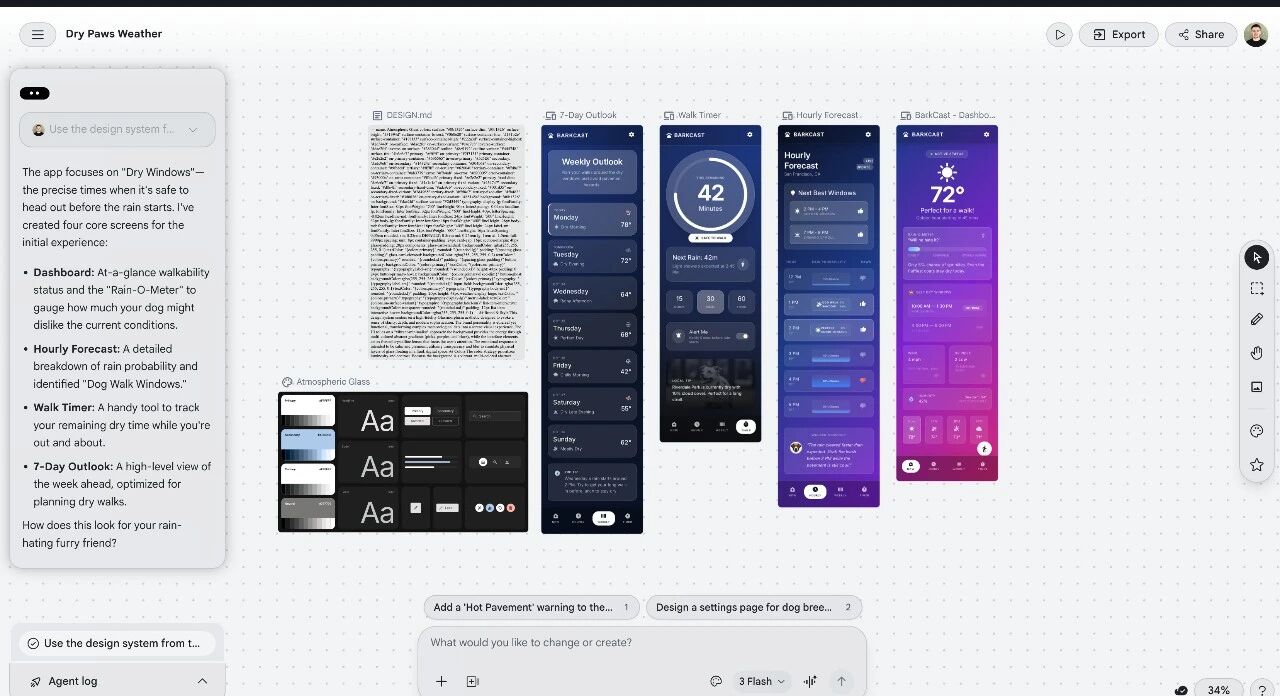The height and width of the screenshot is (696, 1280).
Task: Click the Monday card in 7-Day Outlook
Action: 592,219
